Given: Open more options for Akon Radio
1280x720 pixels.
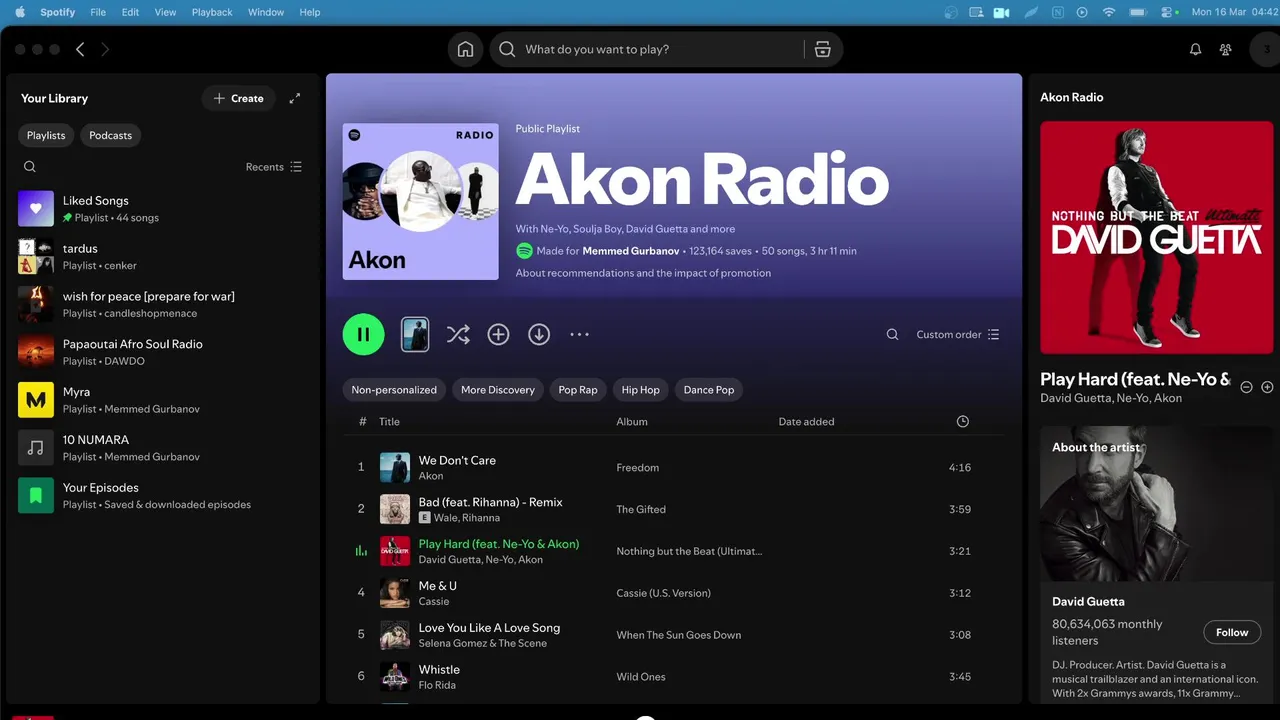Looking at the screenshot, I should coord(579,334).
